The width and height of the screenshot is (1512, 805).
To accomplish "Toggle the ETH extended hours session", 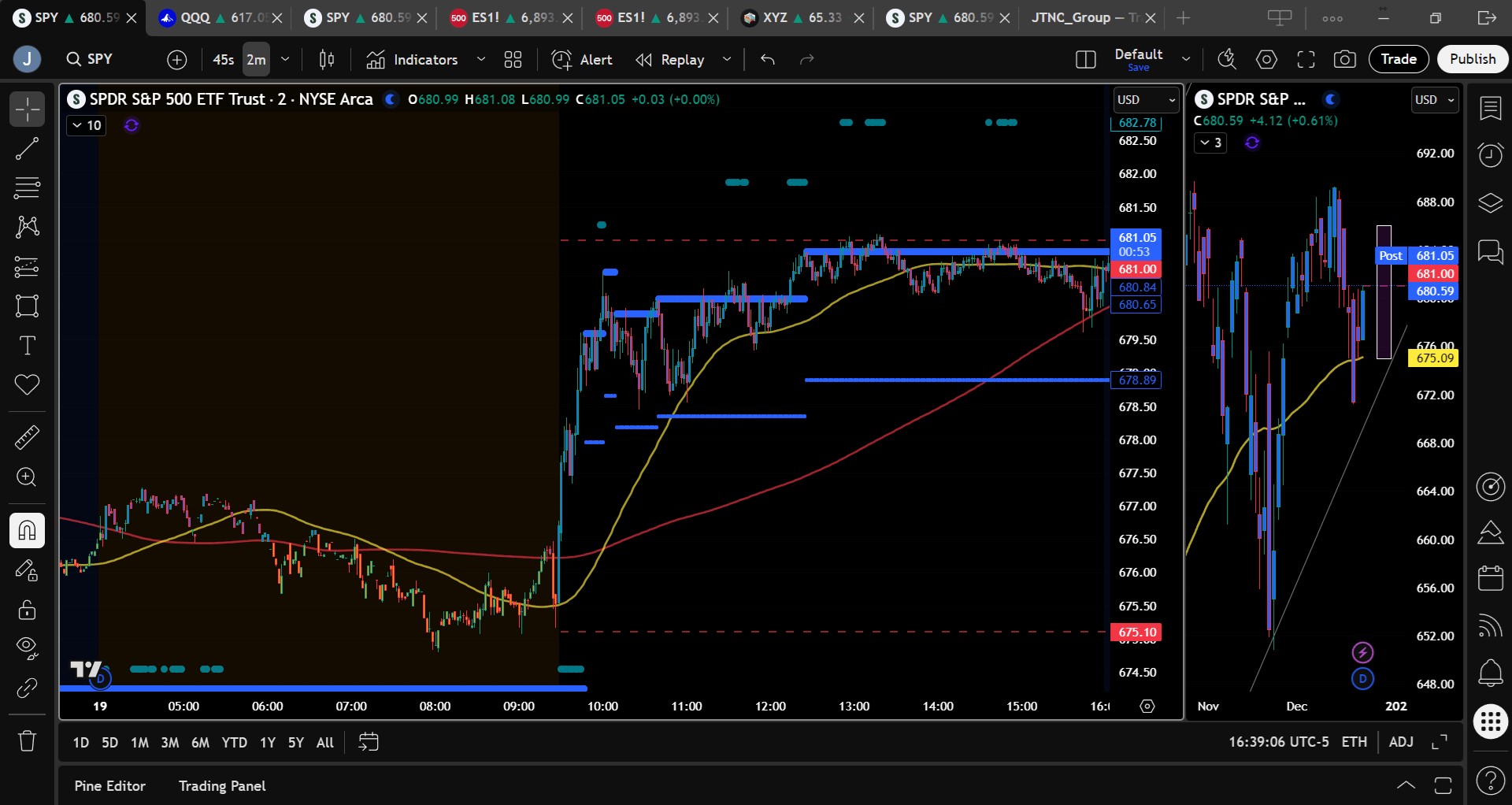I will (x=1354, y=742).
